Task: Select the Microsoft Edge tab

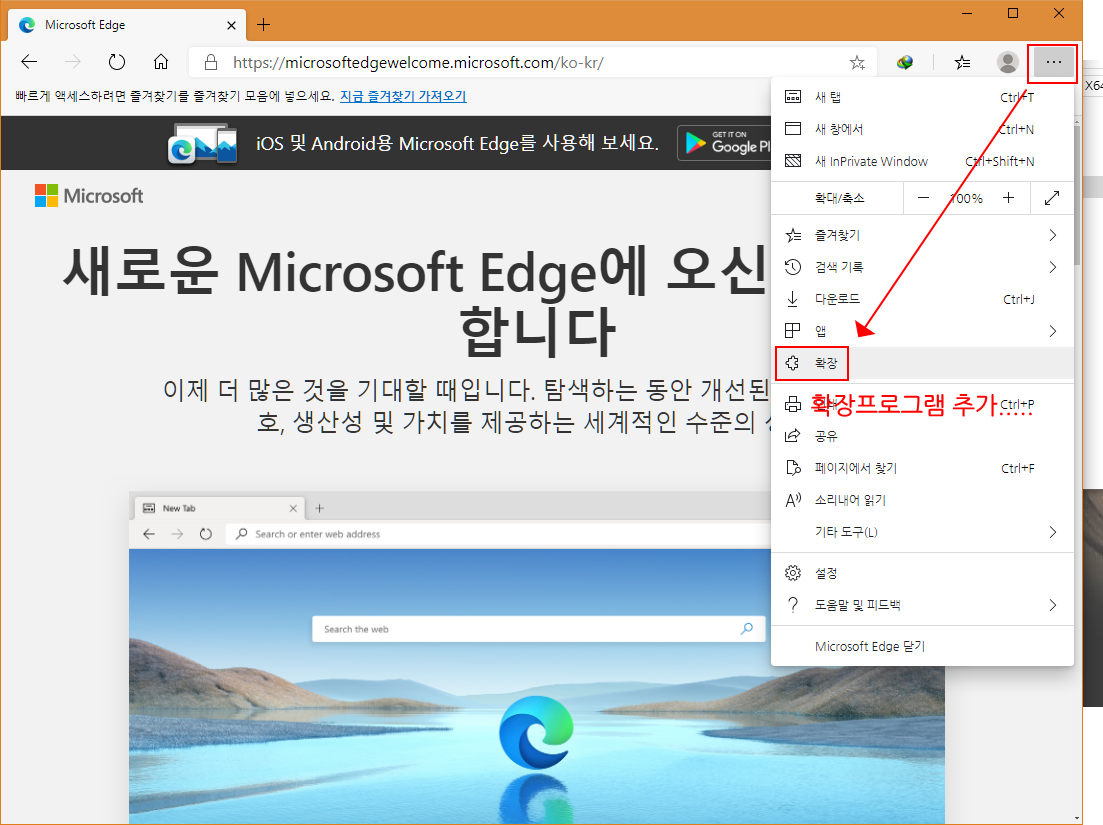Action: 127,25
